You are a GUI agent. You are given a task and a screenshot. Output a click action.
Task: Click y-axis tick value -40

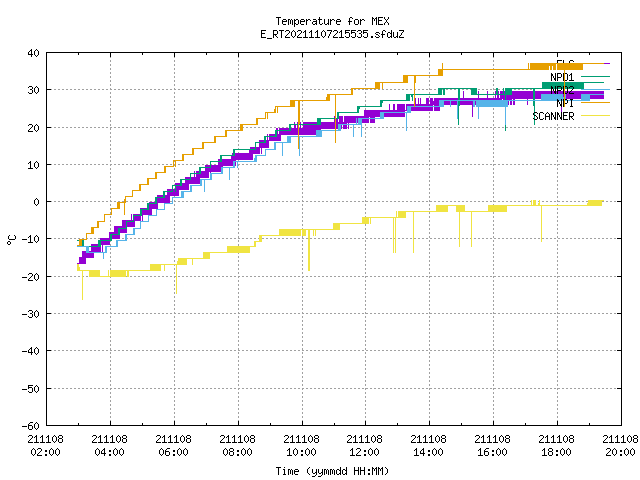31,351
